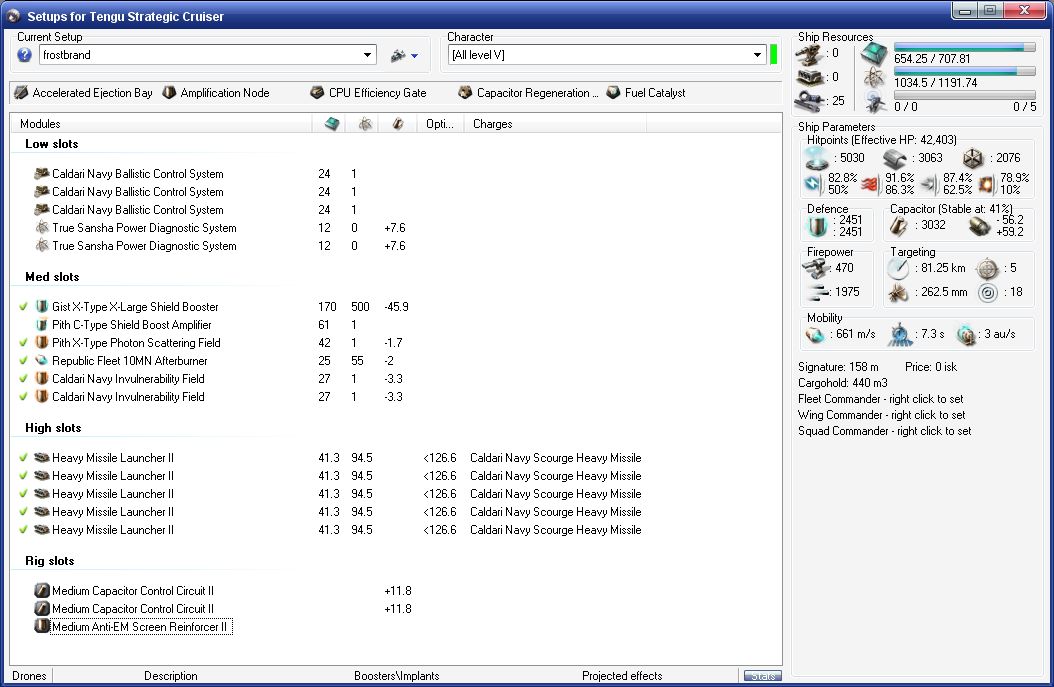Image resolution: width=1054 pixels, height=687 pixels.
Task: Click the ship velocity icon at 661 m/s
Action: click(x=815, y=334)
